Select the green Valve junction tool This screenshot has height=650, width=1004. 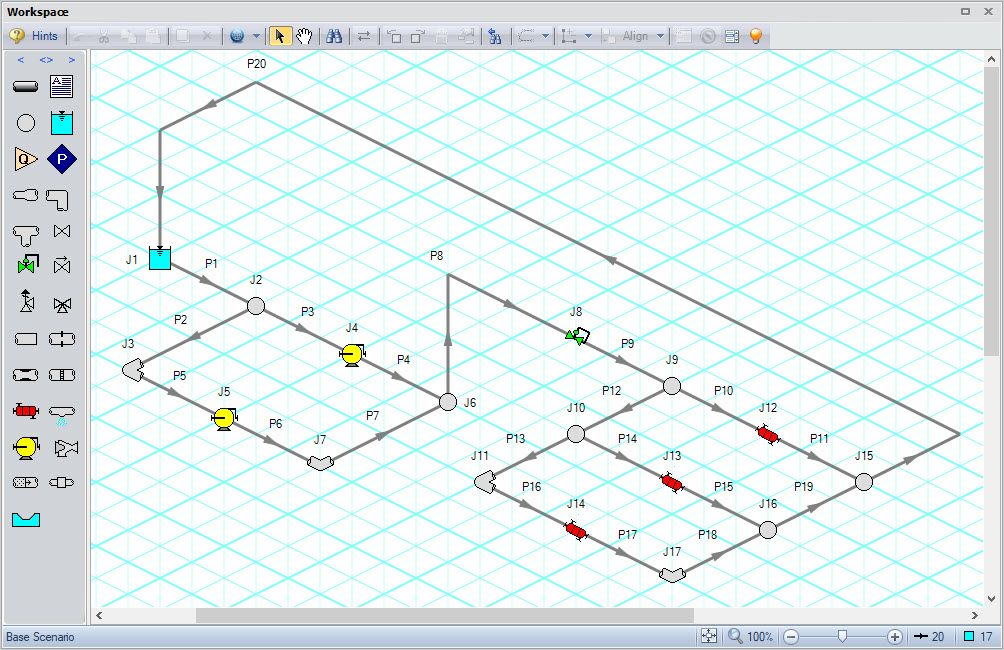(24, 264)
